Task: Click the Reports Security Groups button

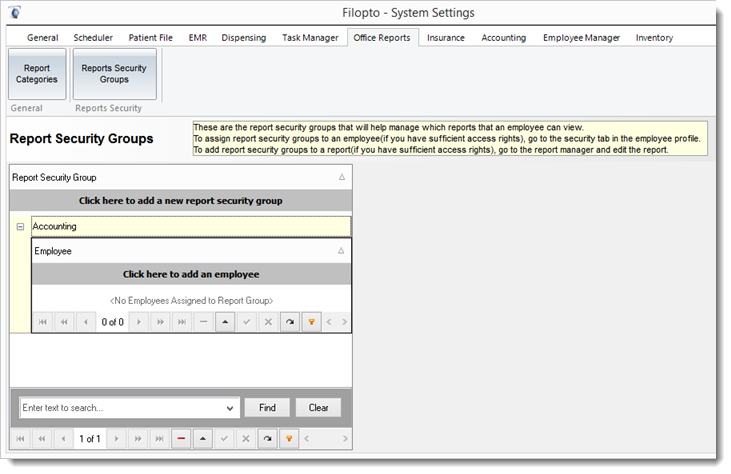Action: click(x=114, y=74)
